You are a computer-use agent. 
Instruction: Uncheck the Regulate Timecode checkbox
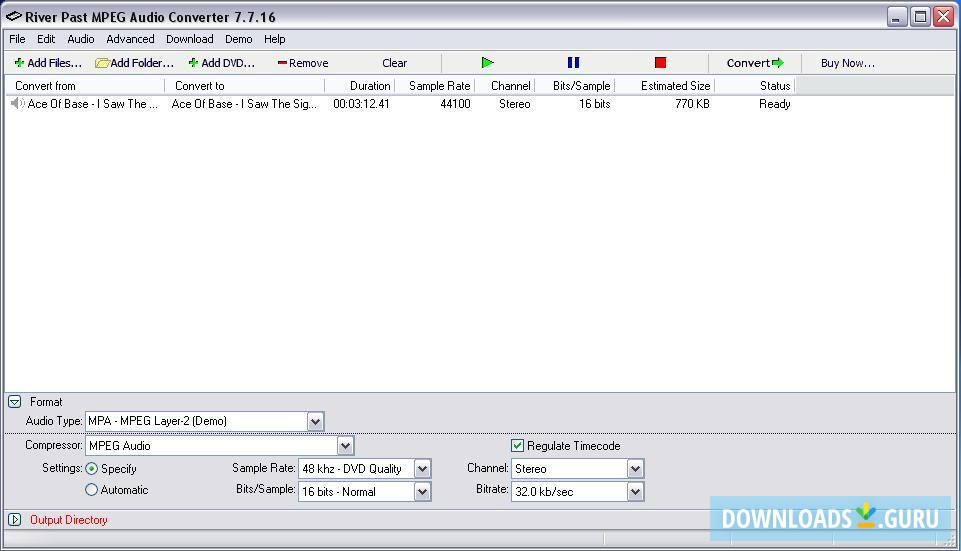pyautogui.click(x=517, y=446)
